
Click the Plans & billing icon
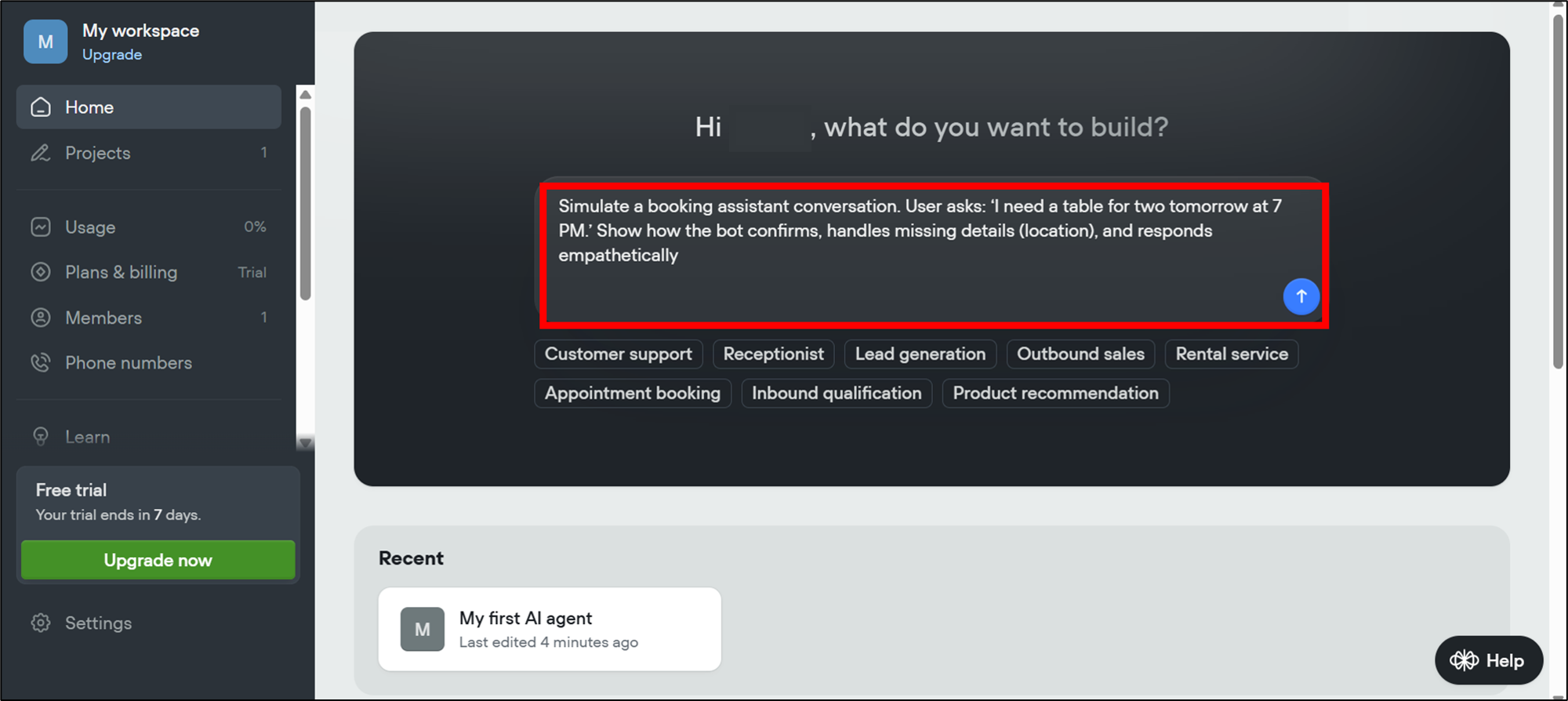tap(41, 272)
